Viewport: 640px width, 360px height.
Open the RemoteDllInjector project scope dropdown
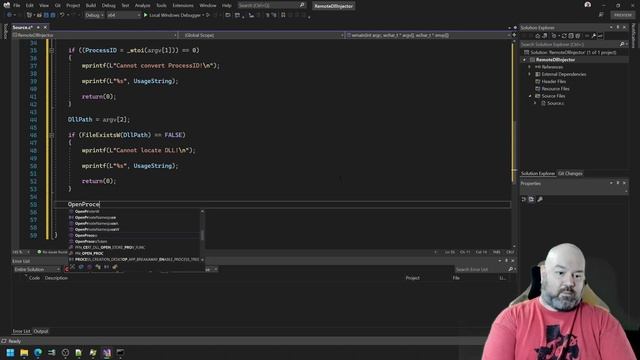click(x=95, y=36)
